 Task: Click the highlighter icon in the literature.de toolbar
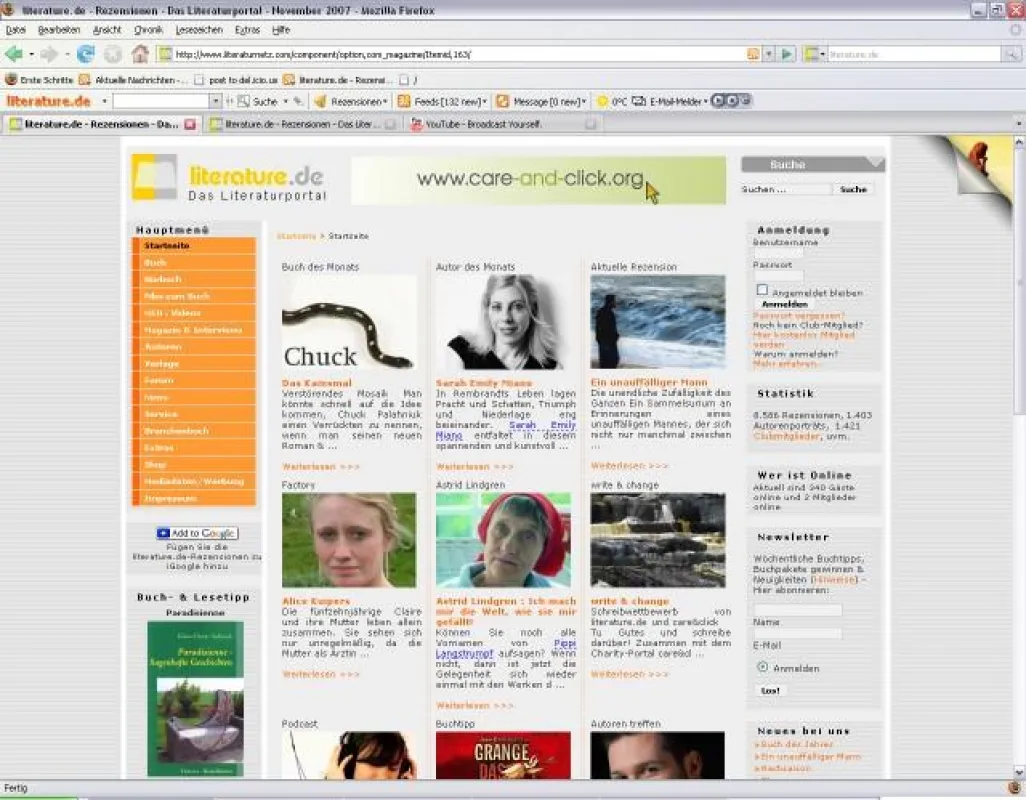coord(298,101)
